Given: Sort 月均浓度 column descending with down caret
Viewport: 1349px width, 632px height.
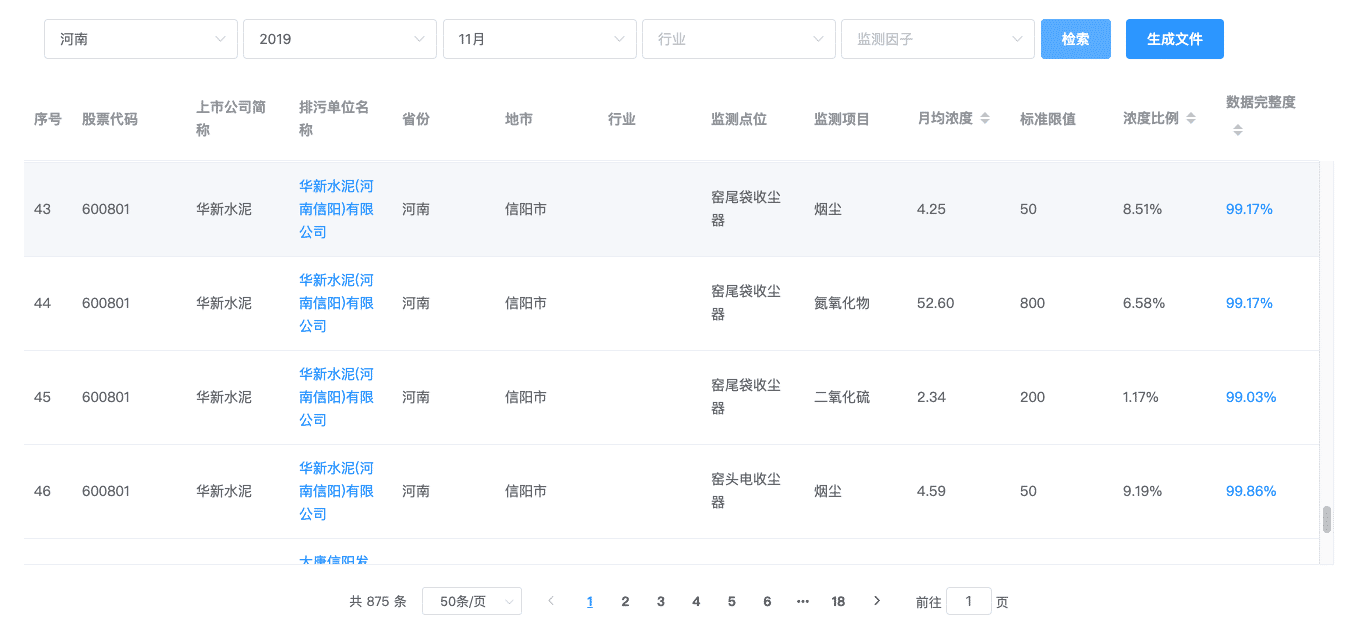Looking at the screenshot, I should 984,121.
